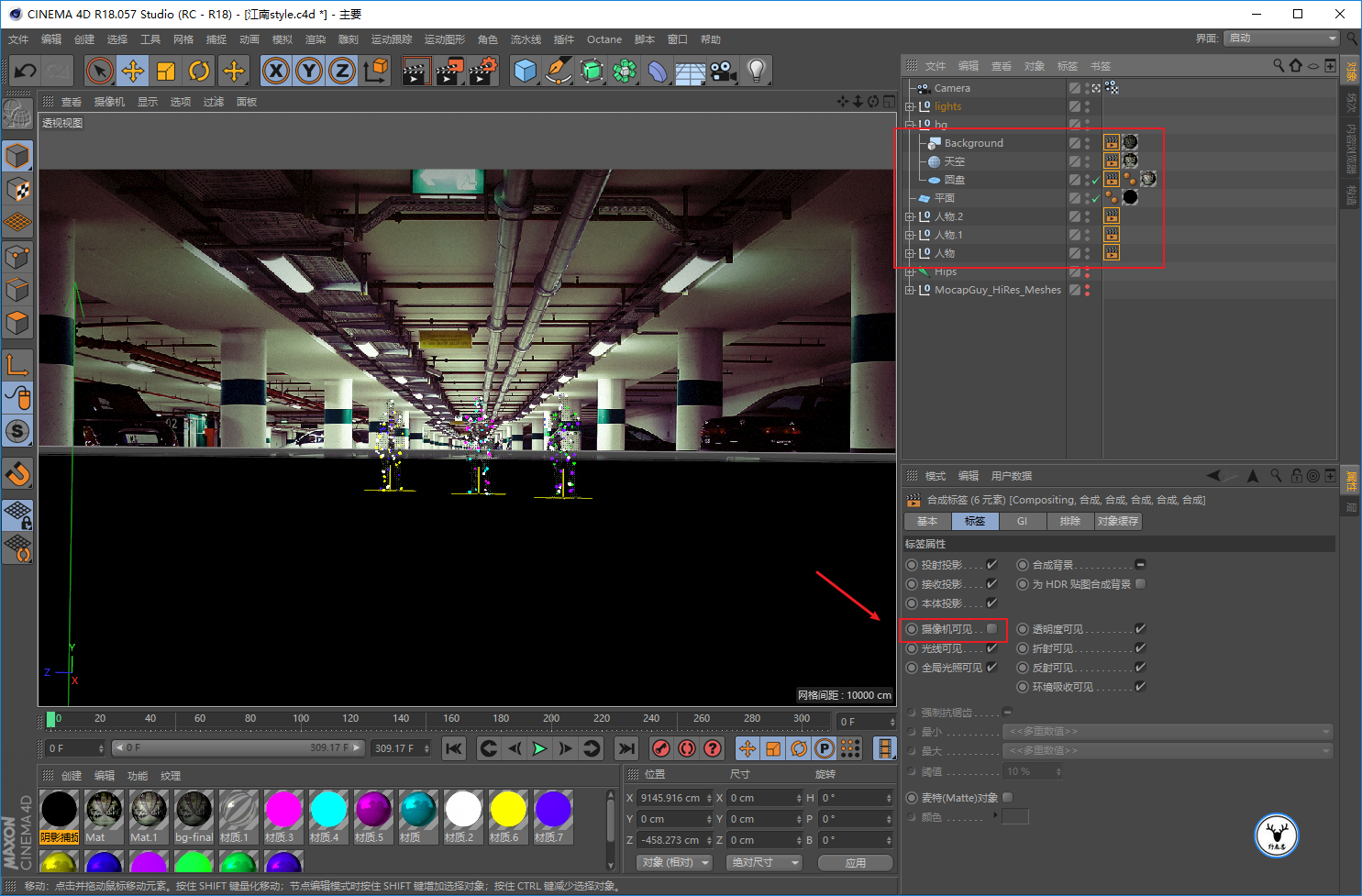Select the Scale tool in the top toolbar
This screenshot has height=896, width=1362.
click(x=166, y=71)
